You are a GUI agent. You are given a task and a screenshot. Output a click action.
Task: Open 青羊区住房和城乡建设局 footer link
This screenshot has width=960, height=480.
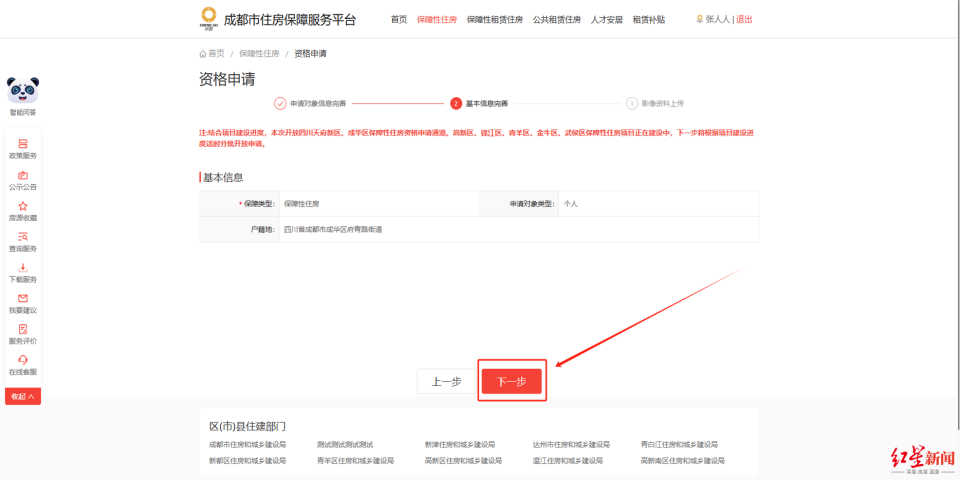click(x=355, y=460)
